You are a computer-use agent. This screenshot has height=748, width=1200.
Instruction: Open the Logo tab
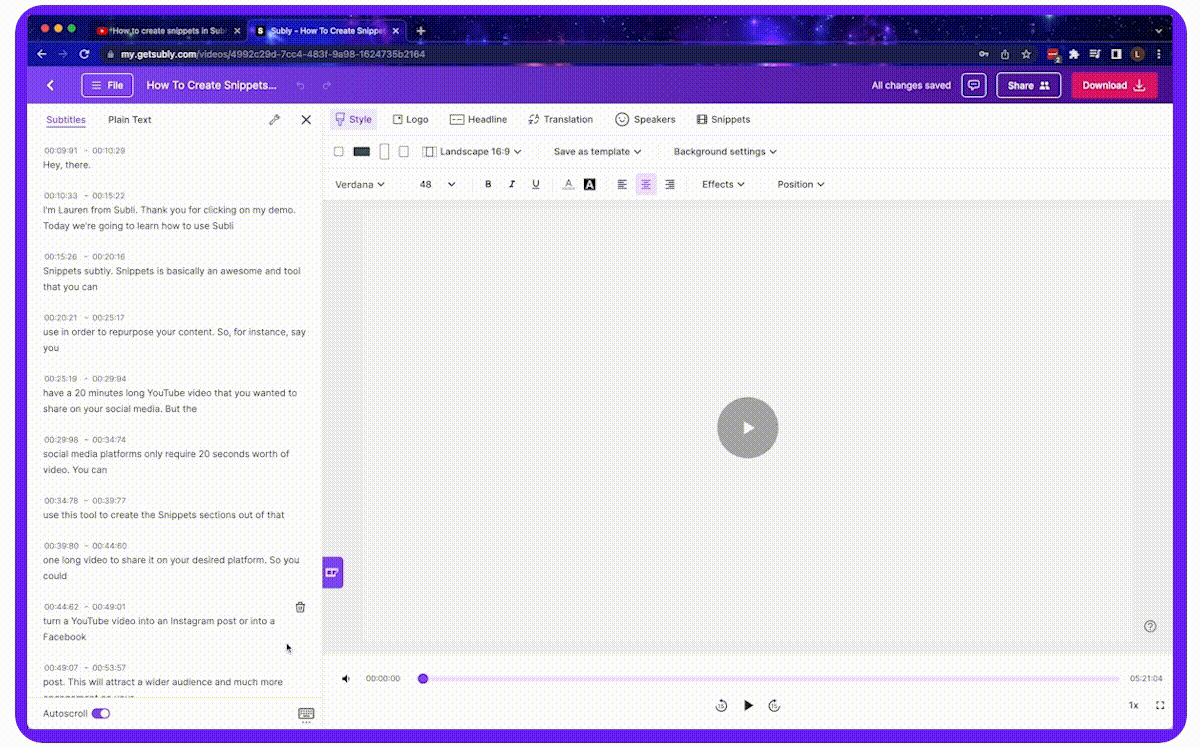click(x=410, y=119)
